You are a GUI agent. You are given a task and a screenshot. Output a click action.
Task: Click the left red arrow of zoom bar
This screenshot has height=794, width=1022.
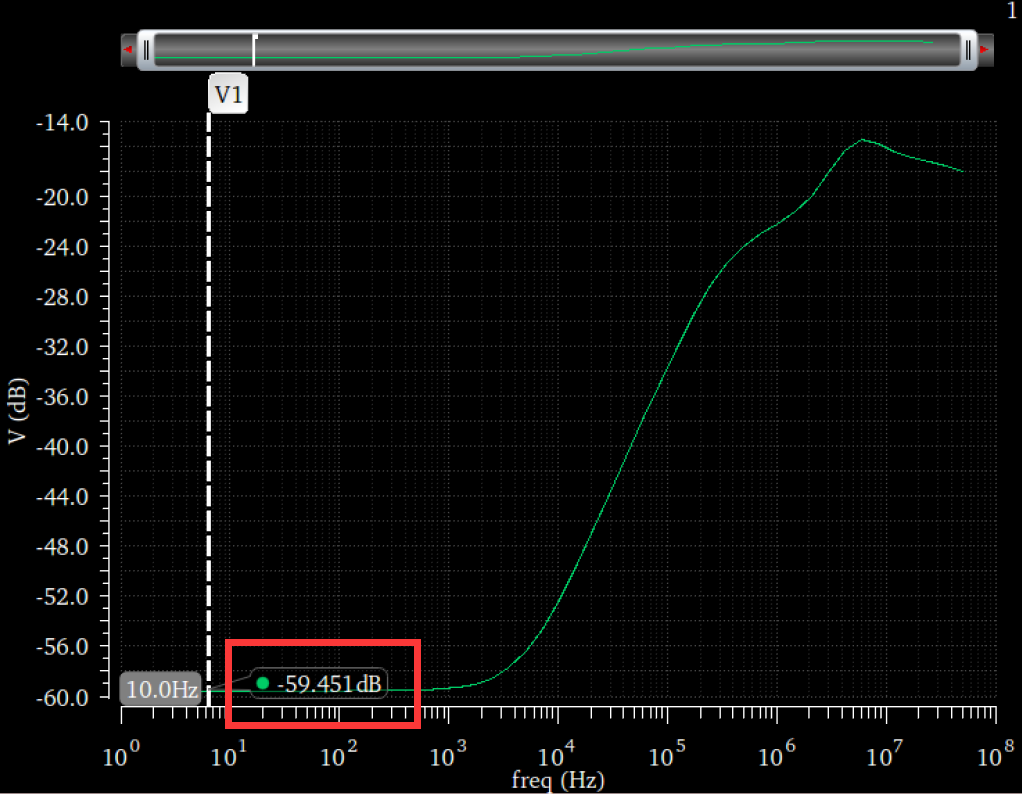[128, 50]
